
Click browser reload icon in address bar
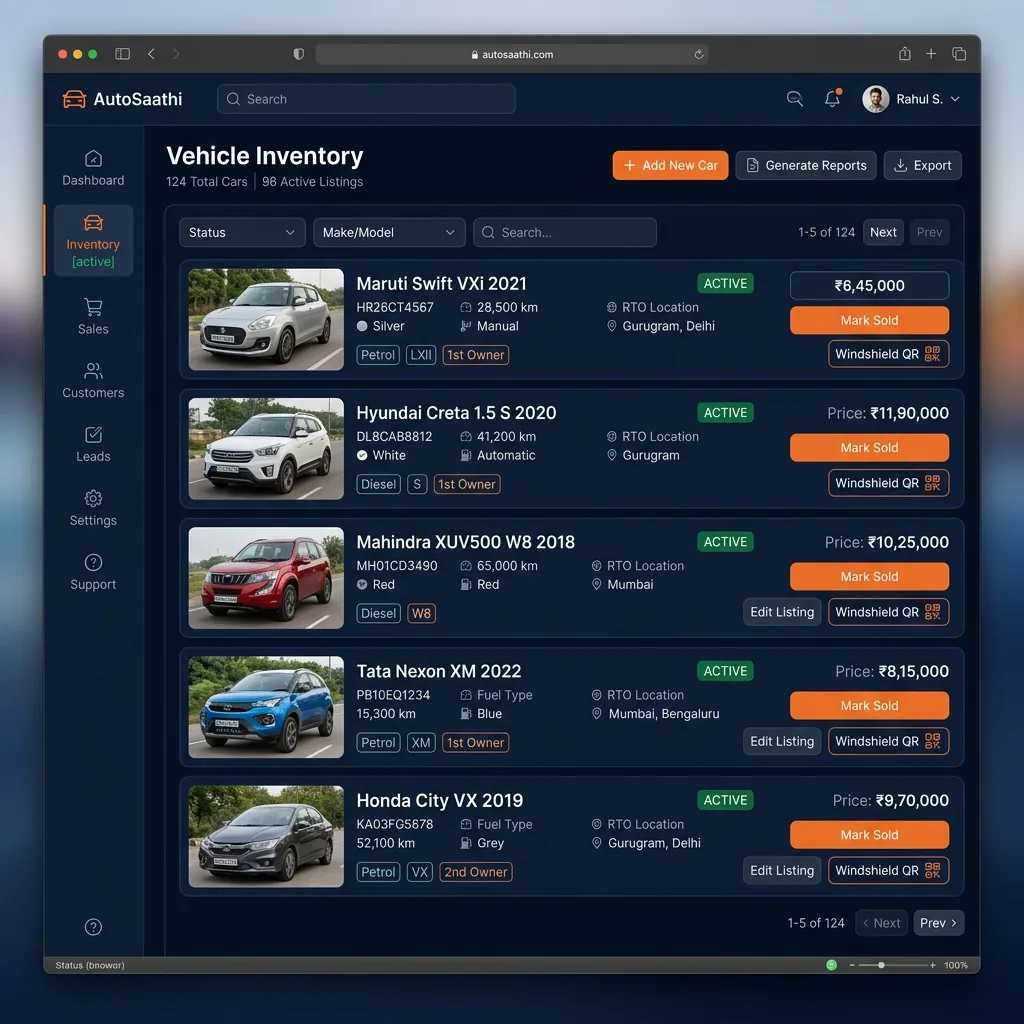(699, 55)
